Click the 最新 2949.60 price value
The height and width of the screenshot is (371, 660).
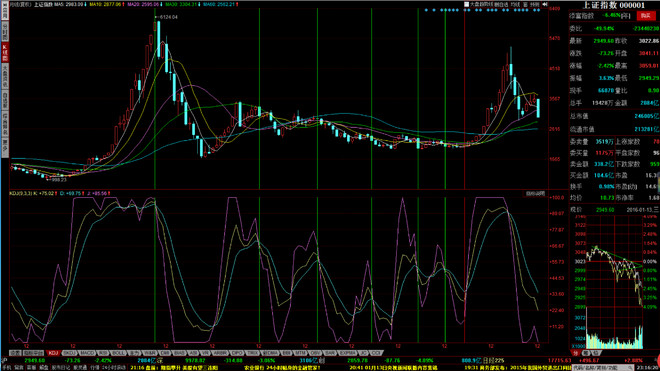[604, 41]
